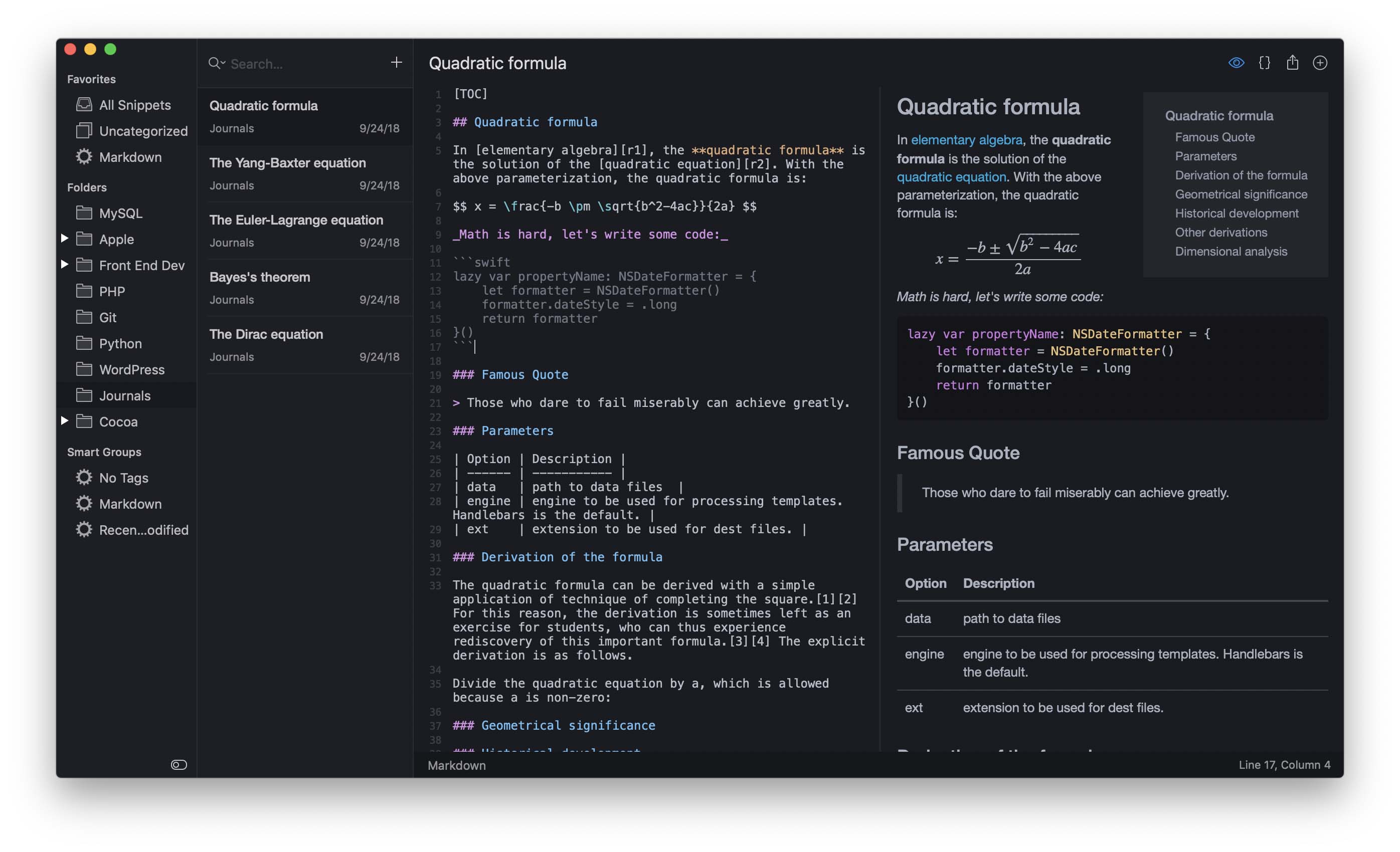Image resolution: width=1400 pixels, height=852 pixels.
Task: Select the Journals folder
Action: 126,395
